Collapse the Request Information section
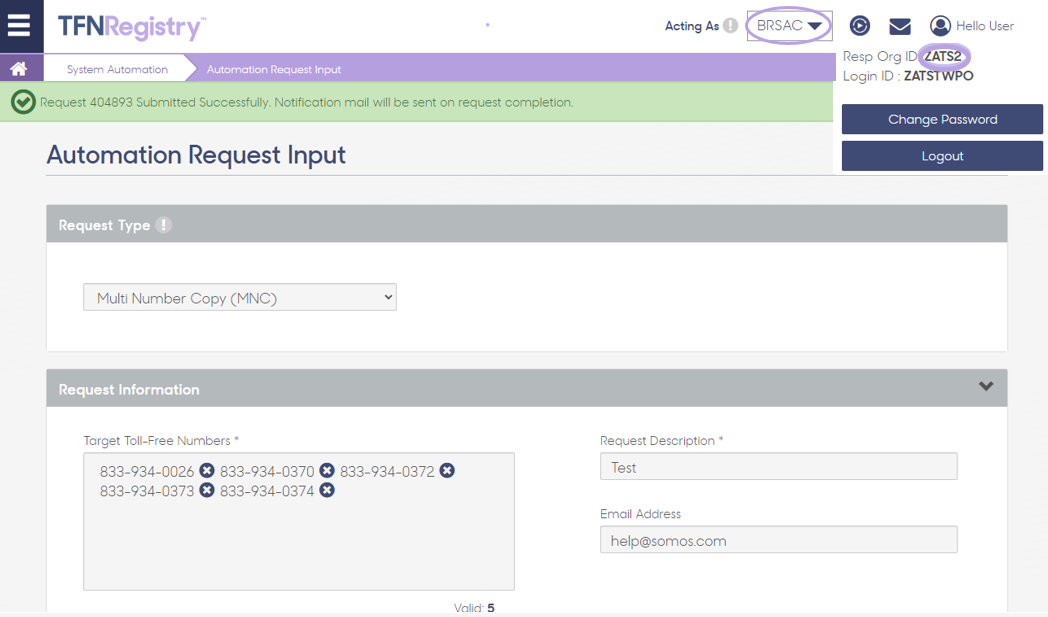The image size is (1048, 617). [985, 386]
